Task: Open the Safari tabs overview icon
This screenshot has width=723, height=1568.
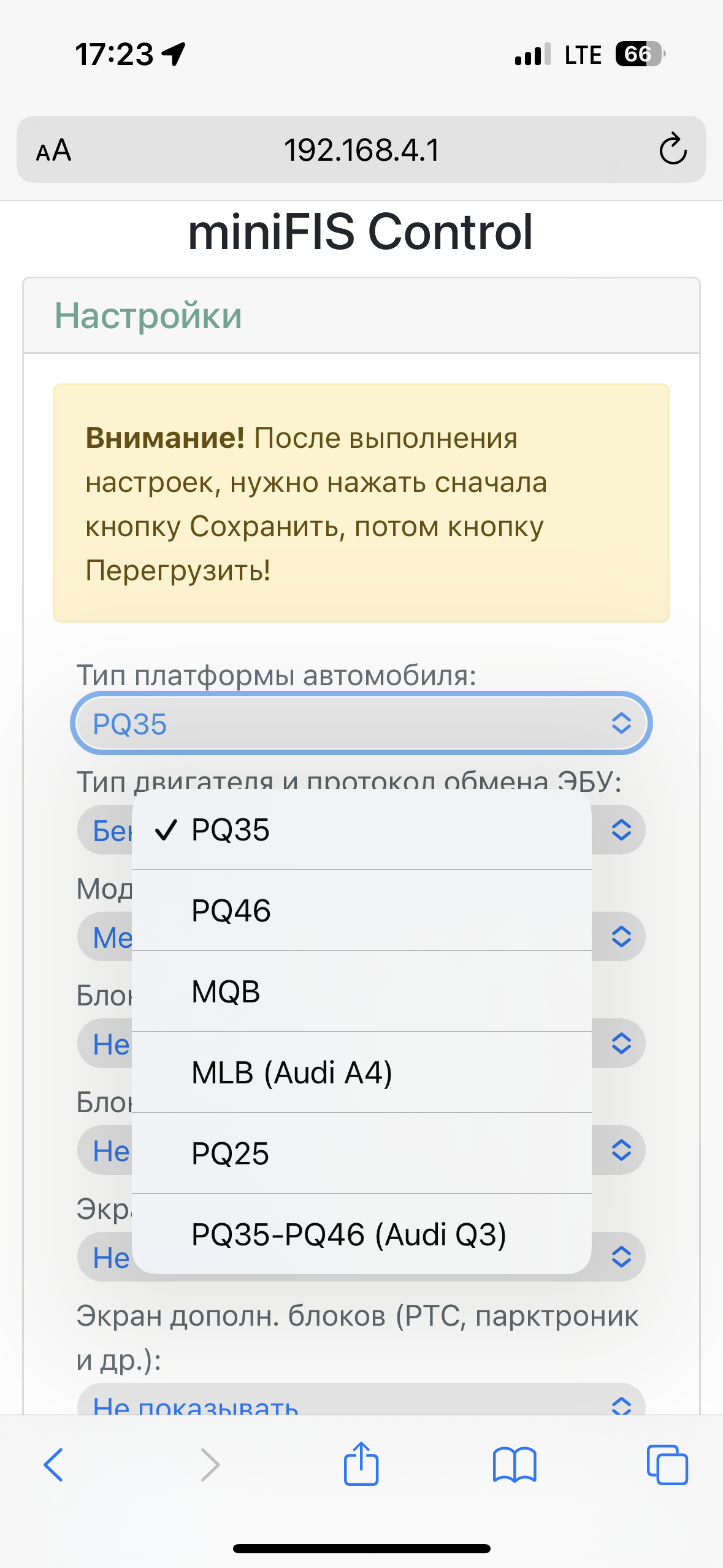Action: 667,1465
